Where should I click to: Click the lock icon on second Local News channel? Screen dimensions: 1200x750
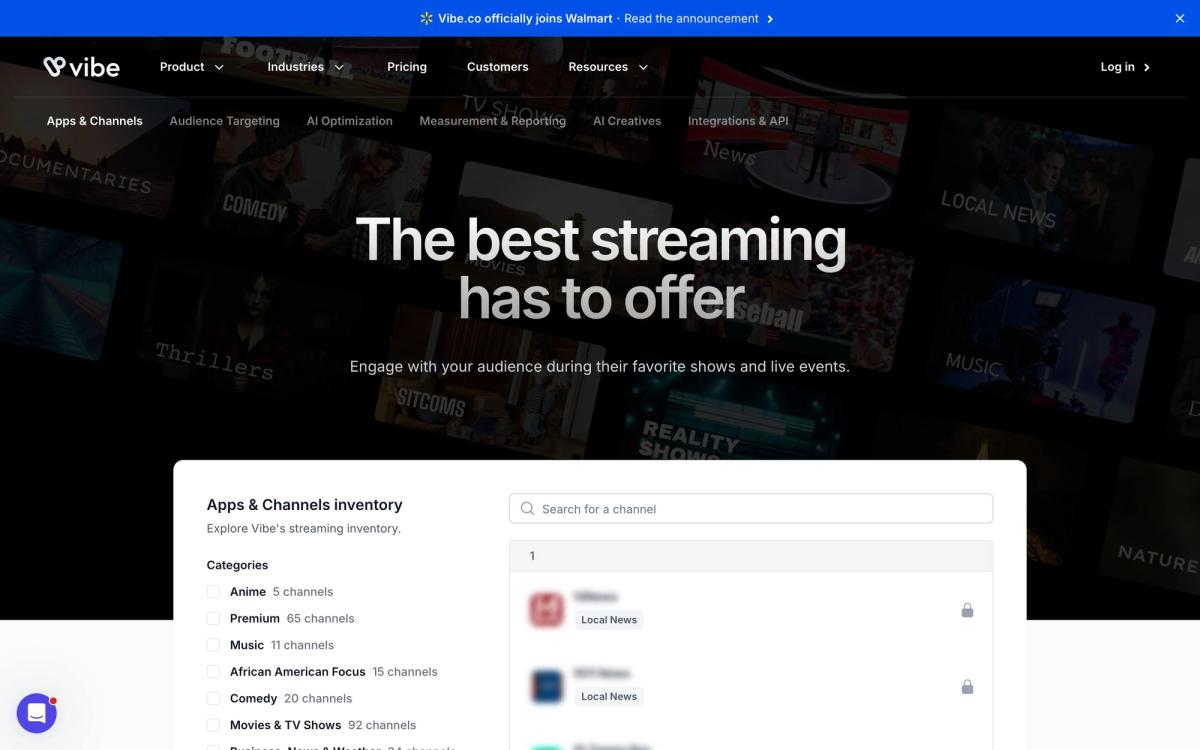(x=967, y=687)
